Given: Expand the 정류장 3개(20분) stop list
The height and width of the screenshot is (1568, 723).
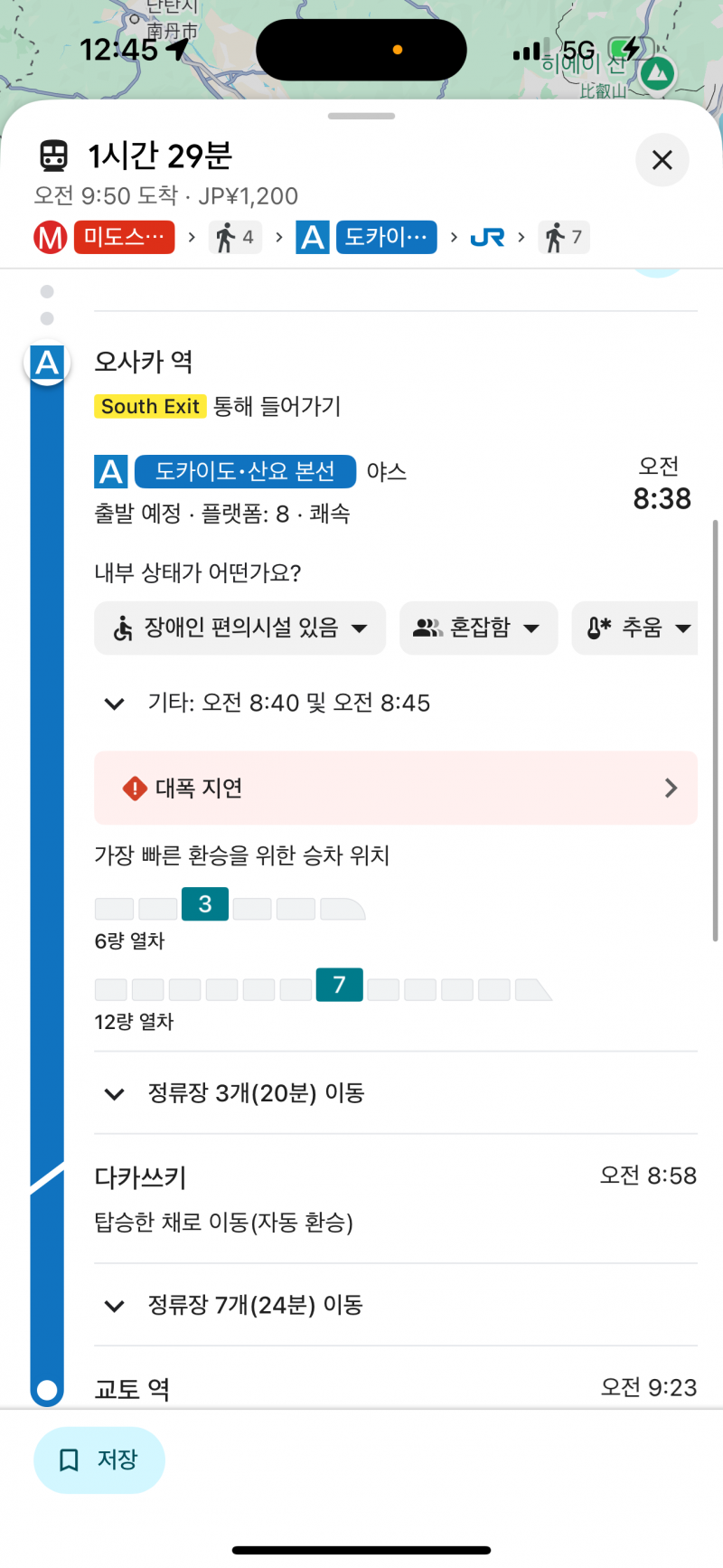Looking at the screenshot, I should point(114,1093).
